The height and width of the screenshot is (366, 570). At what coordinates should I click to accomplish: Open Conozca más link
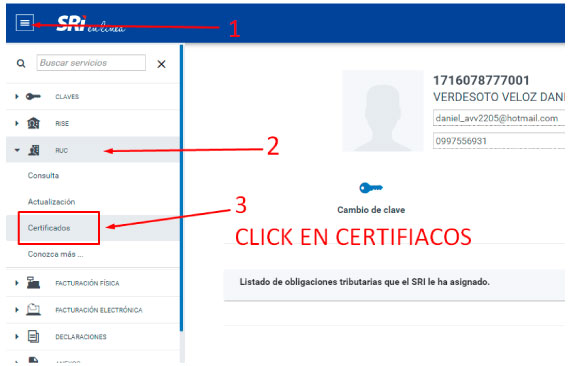[55, 254]
